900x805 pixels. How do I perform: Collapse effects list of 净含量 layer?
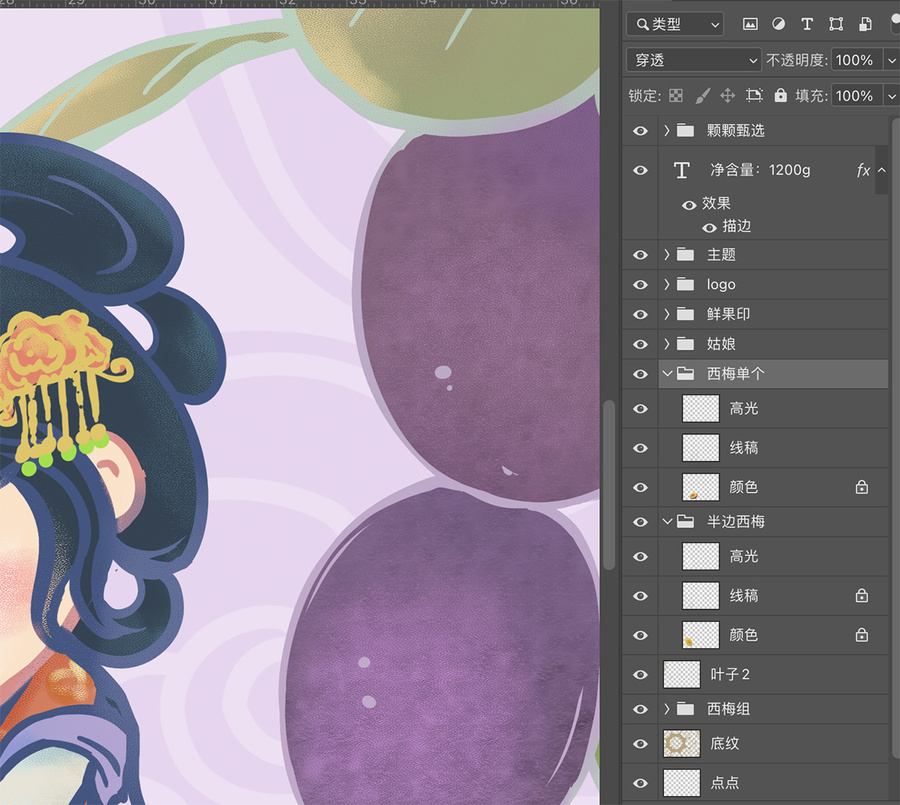coord(882,170)
